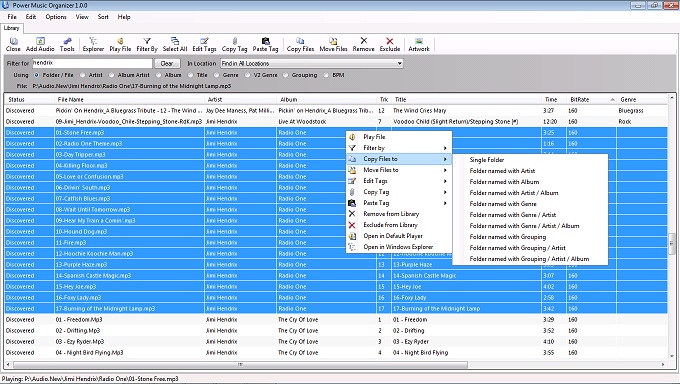Select the Genre filter radio button
The image size is (680, 384).
216,75
